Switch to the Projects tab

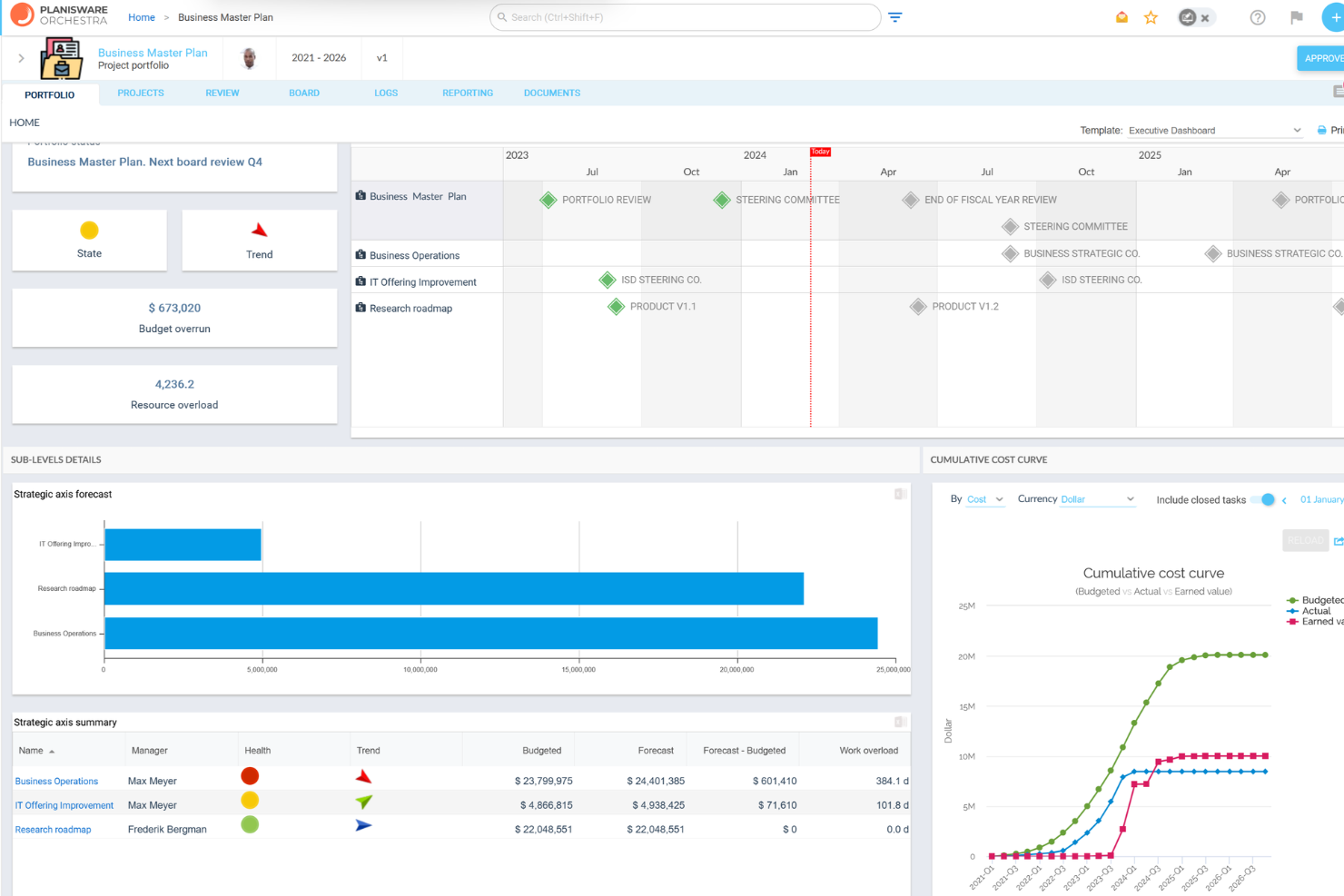141,93
